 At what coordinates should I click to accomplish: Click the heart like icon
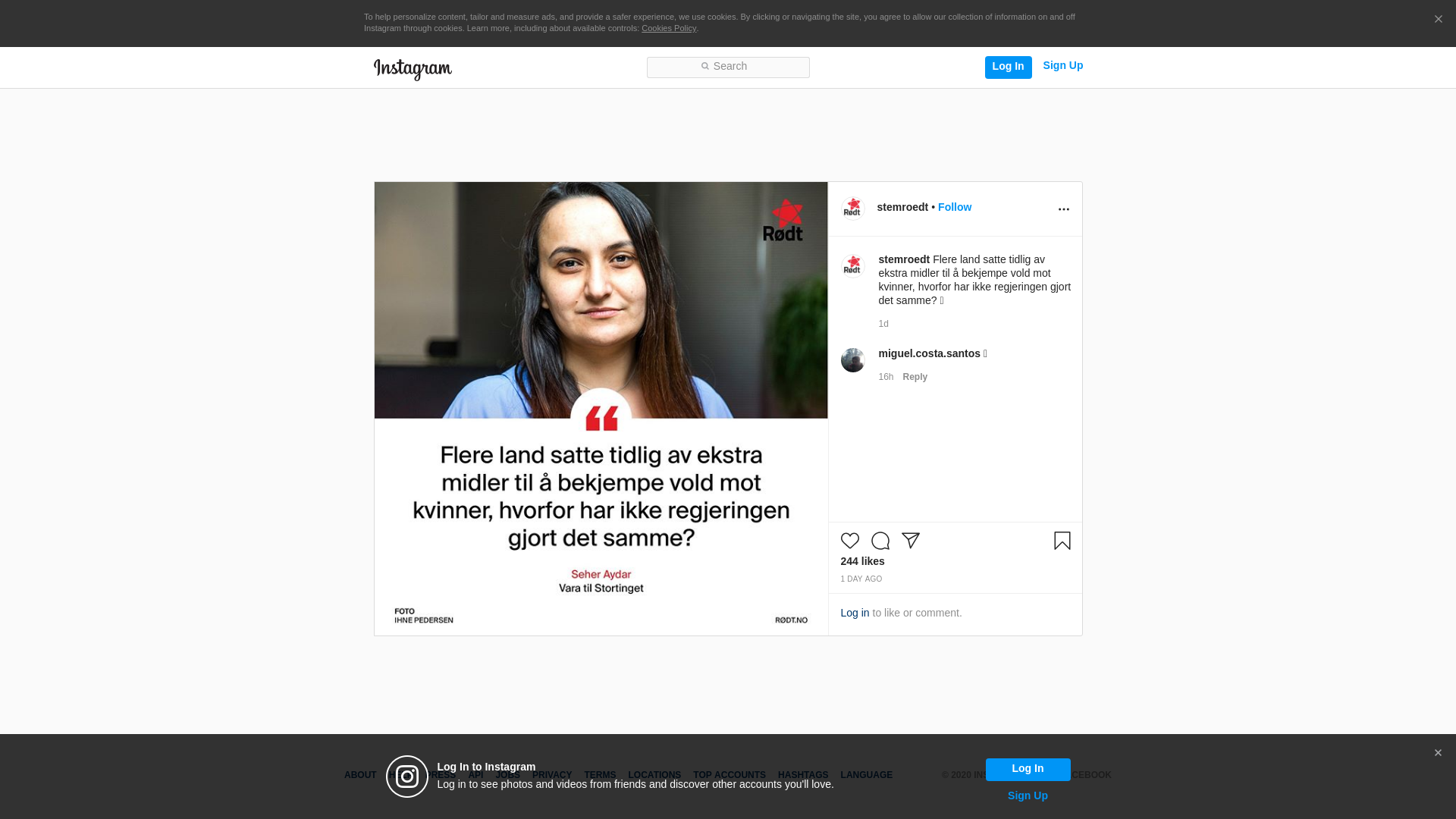tap(849, 541)
